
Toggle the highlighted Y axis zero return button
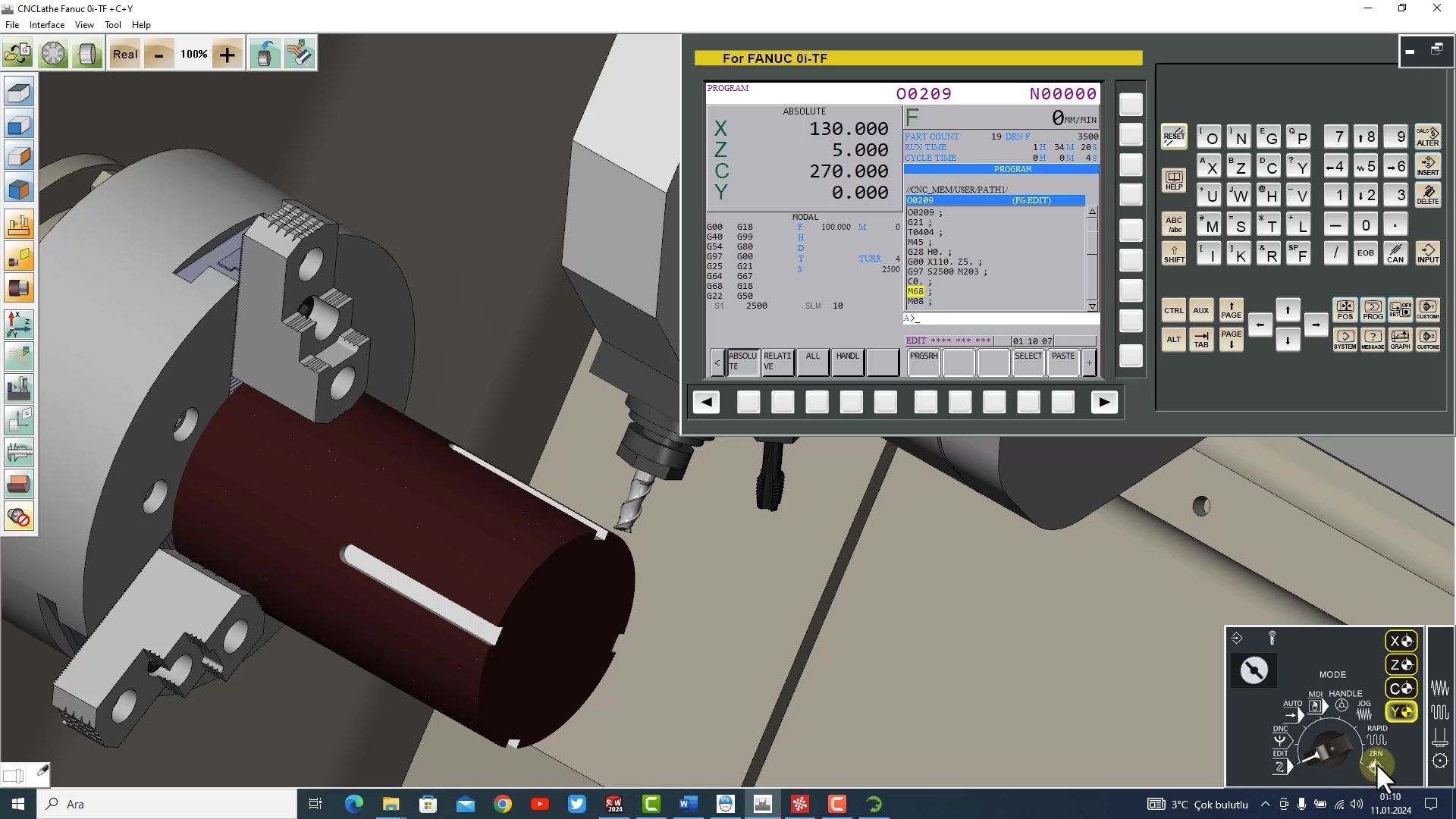pos(1401,711)
